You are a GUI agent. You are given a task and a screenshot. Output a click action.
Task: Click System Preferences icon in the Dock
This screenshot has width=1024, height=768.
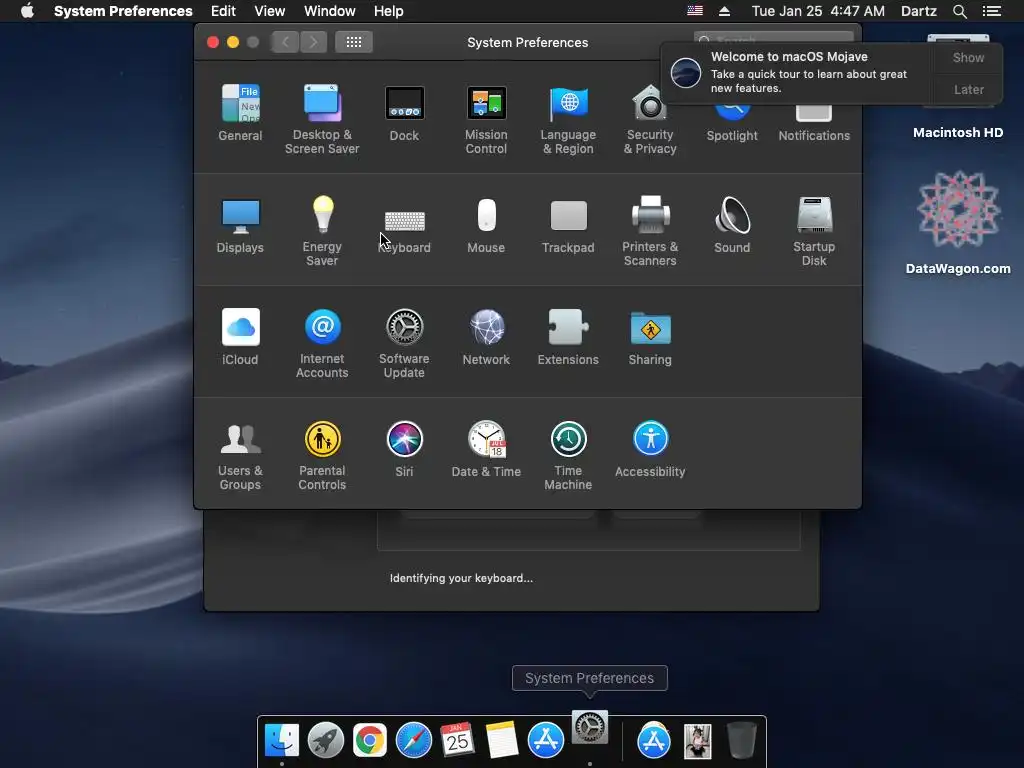tap(590, 728)
